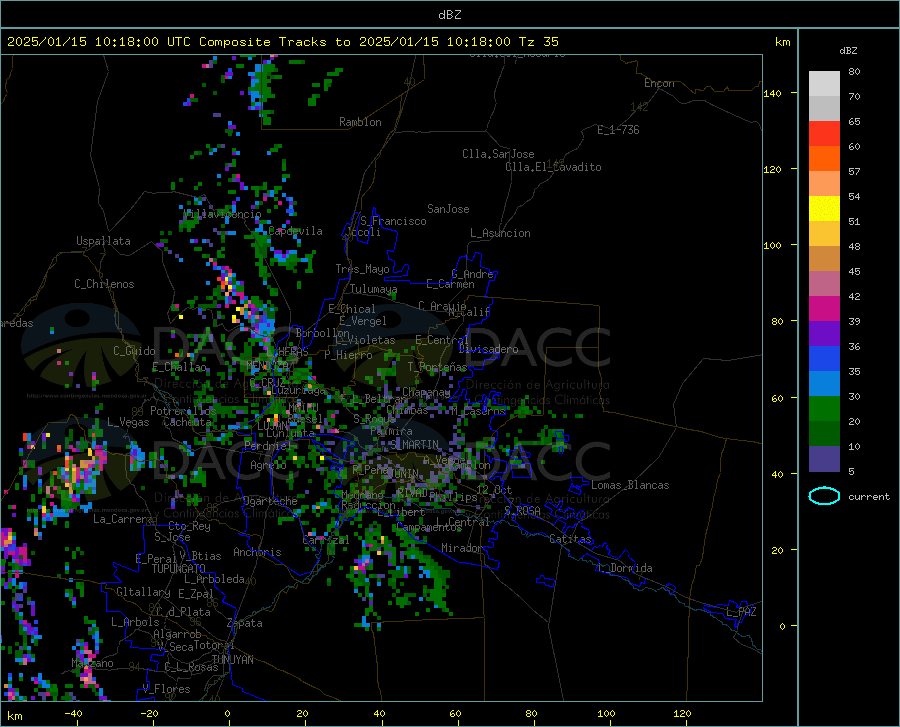Click the C_Chilenos map label
Screen dimensions: 900x727
pyautogui.click(x=104, y=284)
